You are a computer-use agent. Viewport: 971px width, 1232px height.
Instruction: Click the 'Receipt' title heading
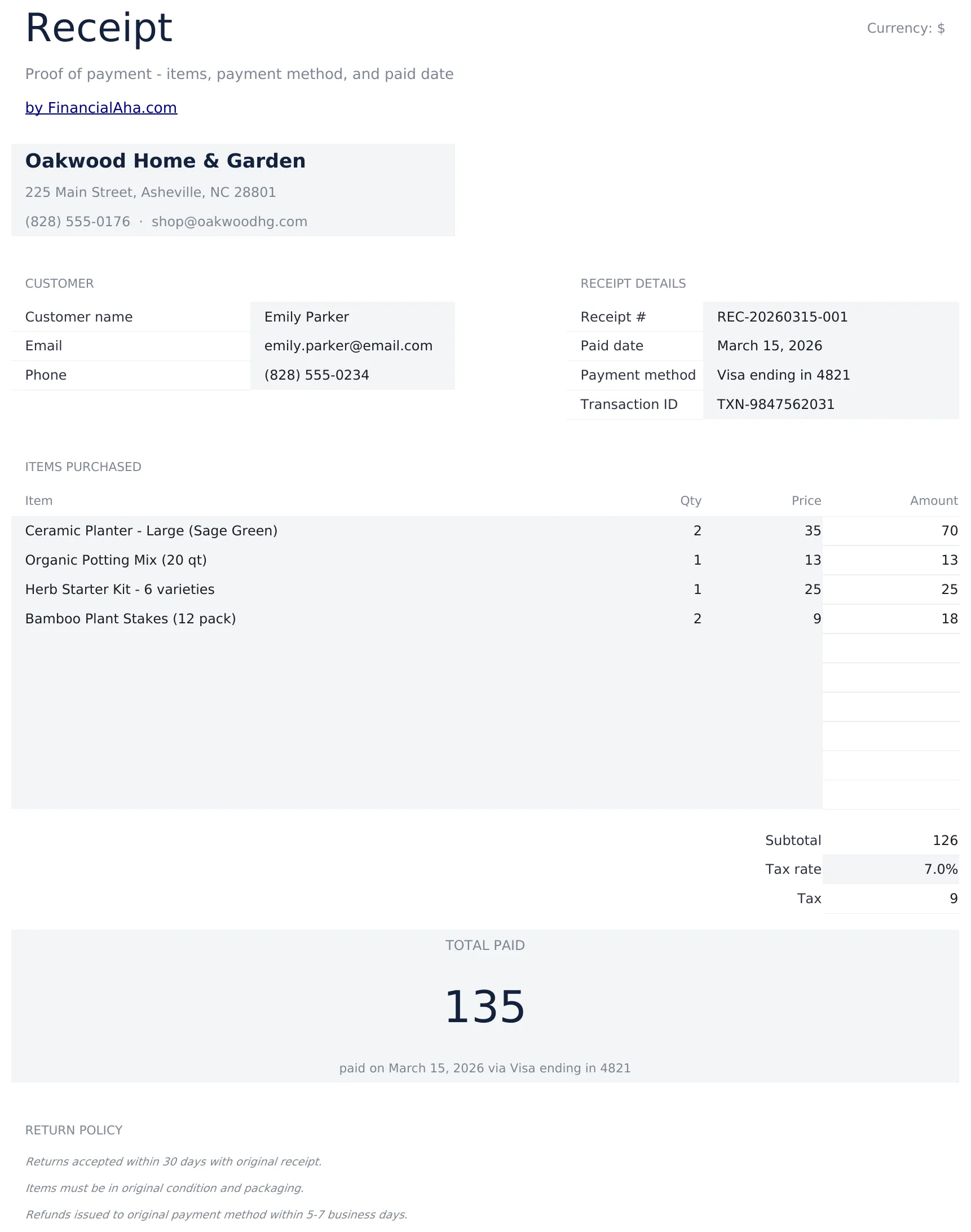tap(99, 28)
